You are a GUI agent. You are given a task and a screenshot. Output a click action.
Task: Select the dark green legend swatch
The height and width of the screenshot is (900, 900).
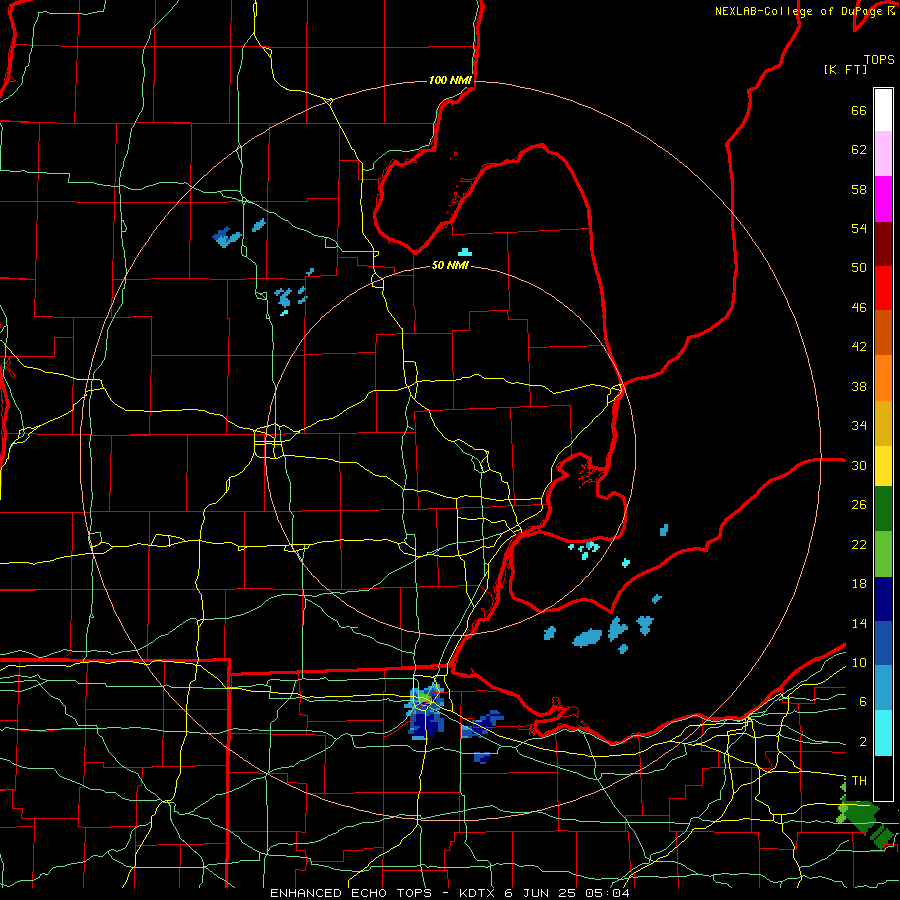tap(883, 509)
